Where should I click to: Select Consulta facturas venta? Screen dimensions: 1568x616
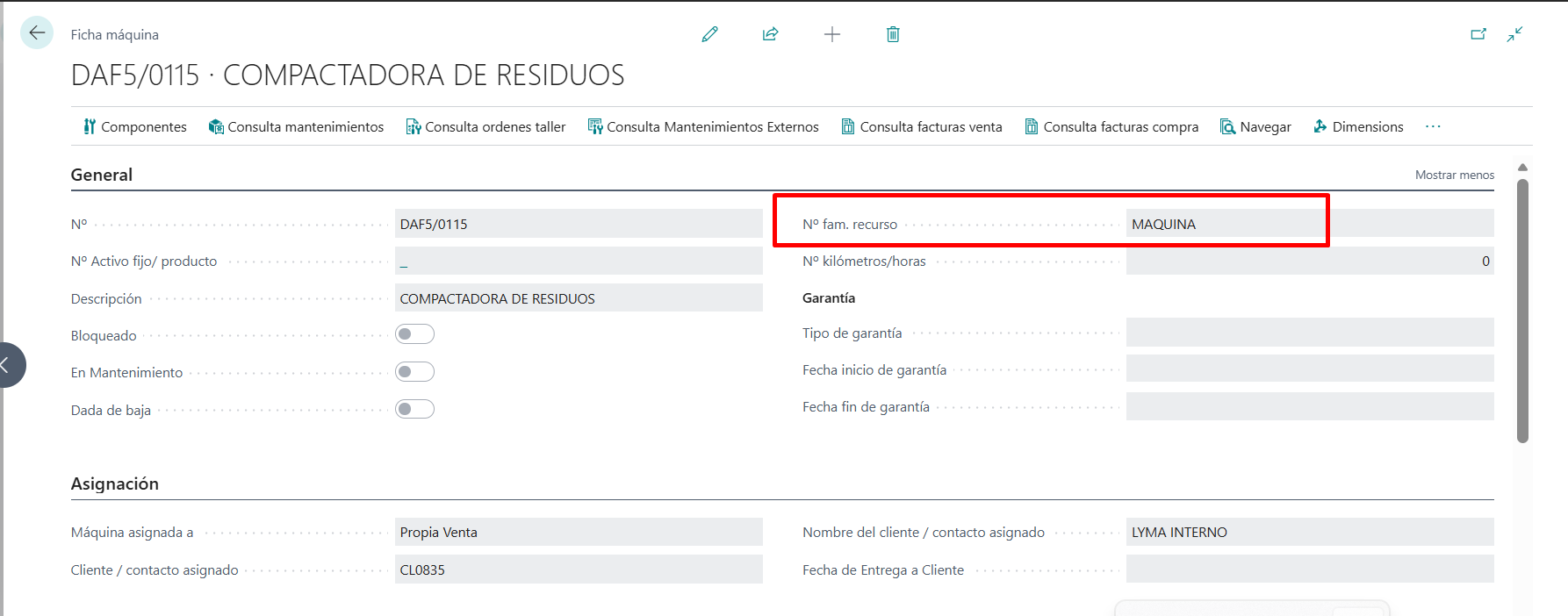point(922,126)
